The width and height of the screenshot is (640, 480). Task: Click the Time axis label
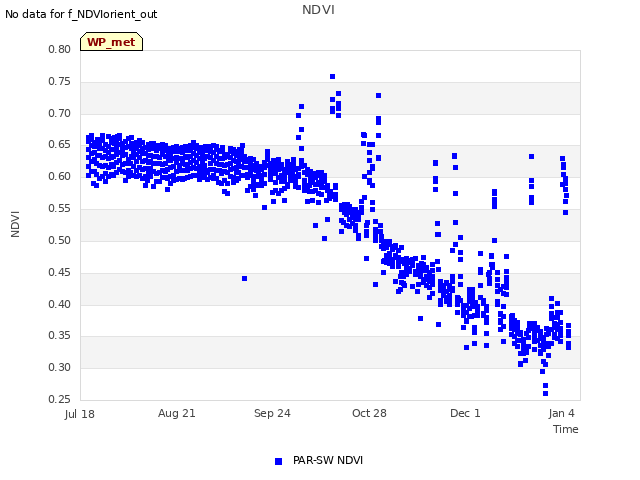(x=565, y=429)
